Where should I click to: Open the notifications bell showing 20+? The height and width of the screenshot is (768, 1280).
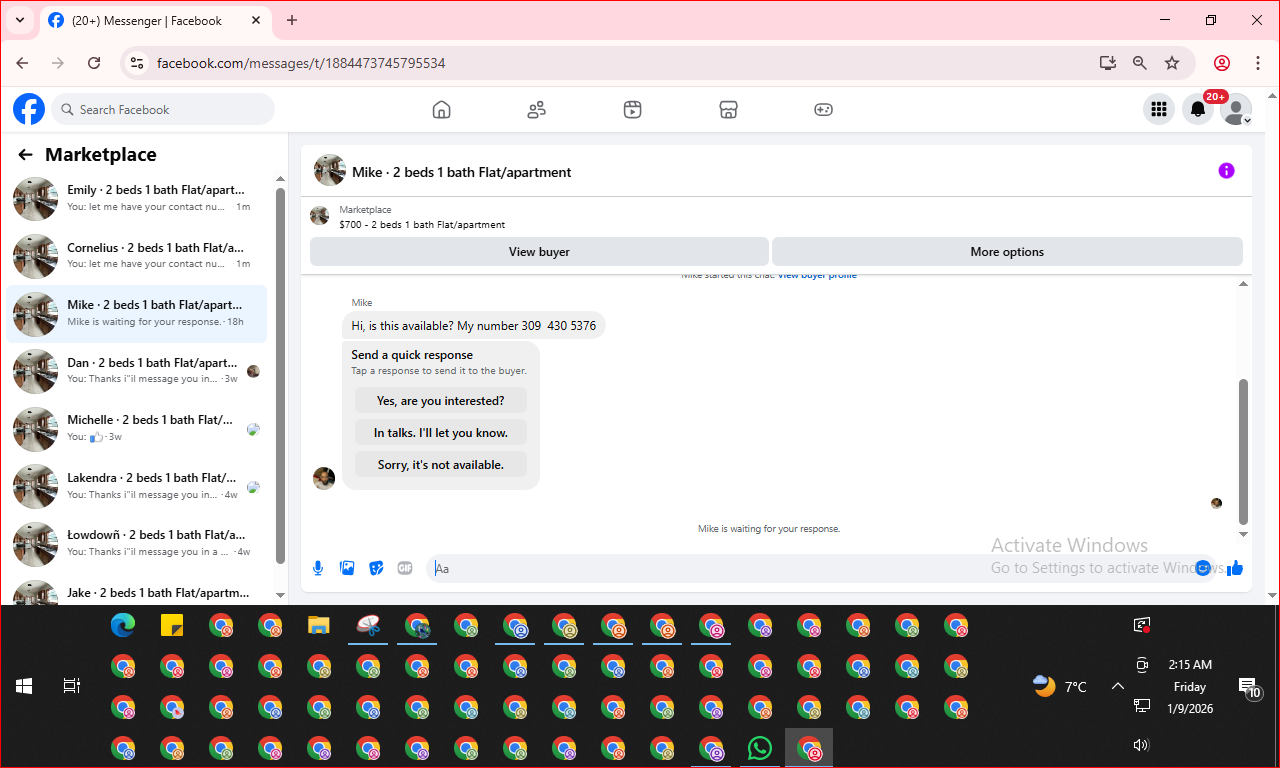1198,110
